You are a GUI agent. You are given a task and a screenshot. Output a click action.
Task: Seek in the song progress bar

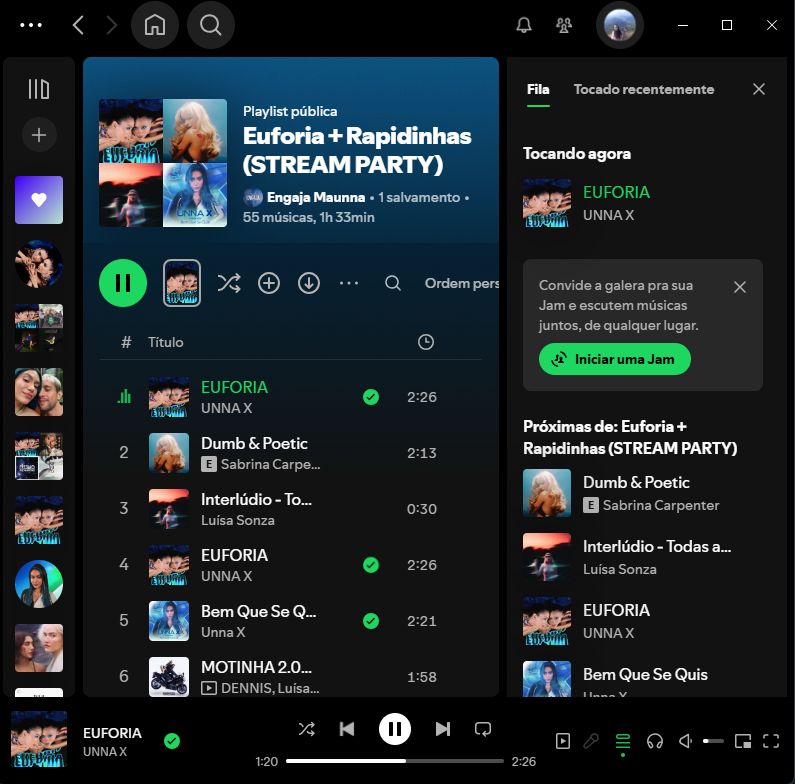click(394, 761)
